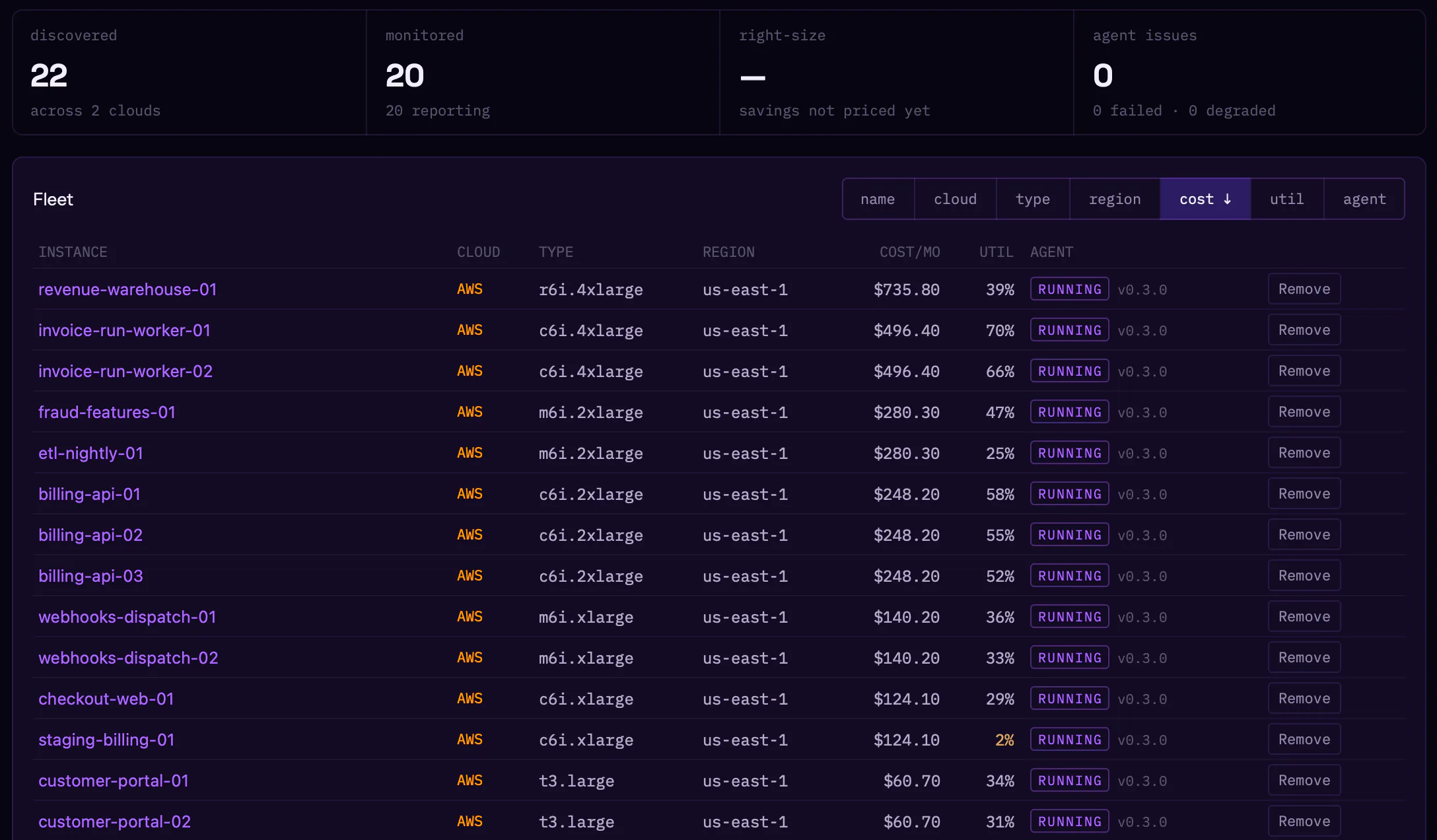Sort fleet by cloud

[x=955, y=199]
